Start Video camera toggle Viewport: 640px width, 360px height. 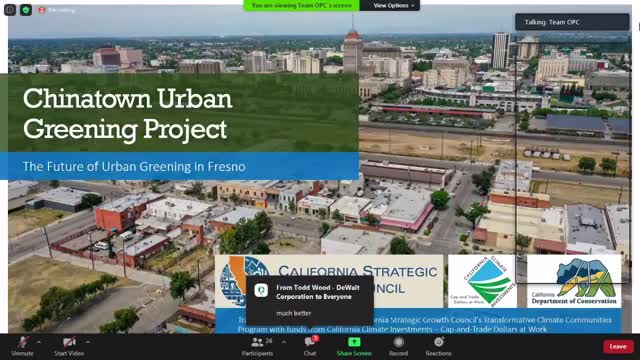(69, 347)
